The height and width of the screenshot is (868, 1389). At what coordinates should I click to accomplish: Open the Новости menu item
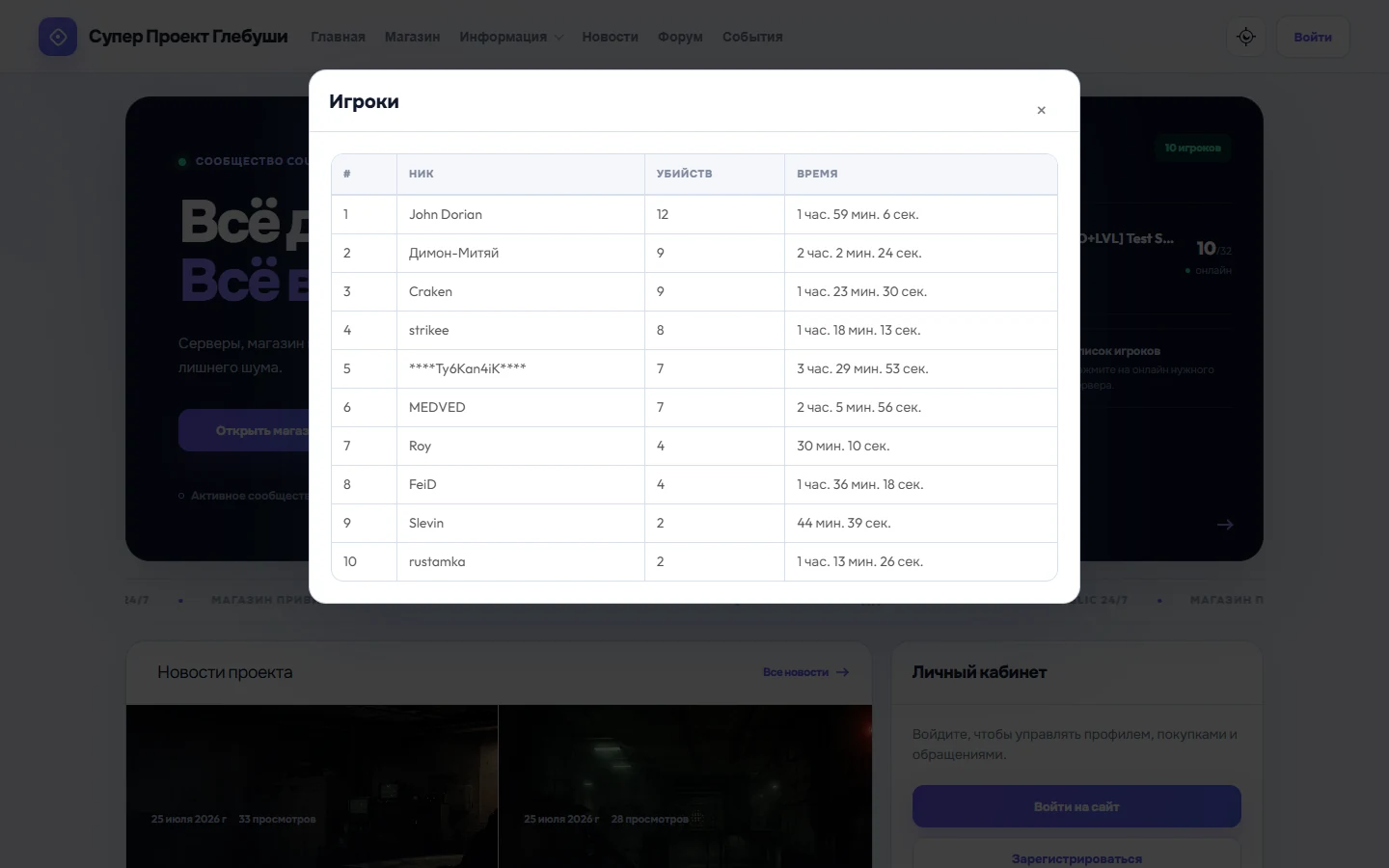click(610, 37)
